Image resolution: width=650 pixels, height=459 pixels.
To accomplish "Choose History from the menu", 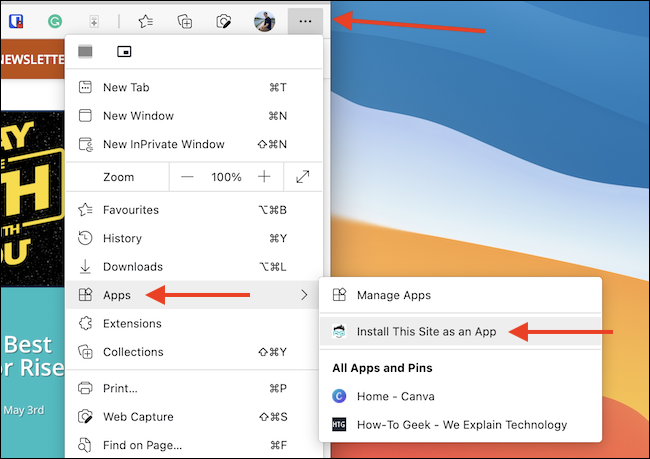I will [x=122, y=238].
